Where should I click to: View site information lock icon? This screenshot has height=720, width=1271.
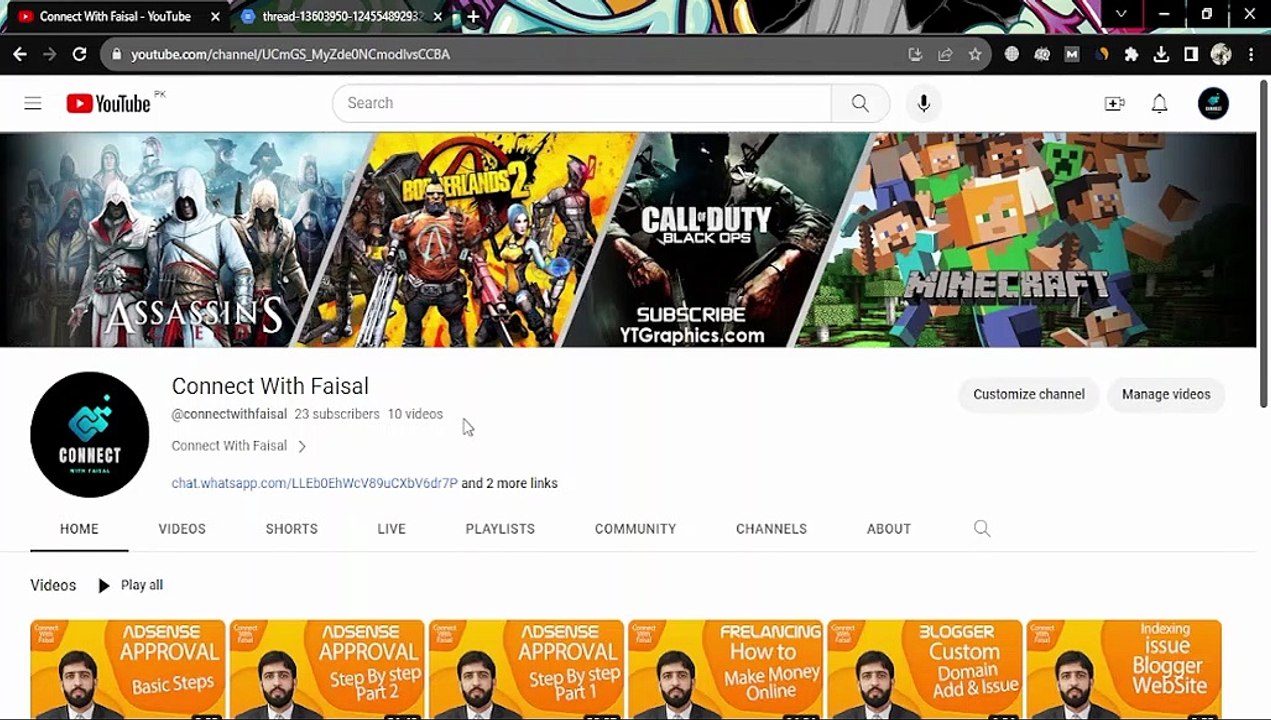point(115,54)
